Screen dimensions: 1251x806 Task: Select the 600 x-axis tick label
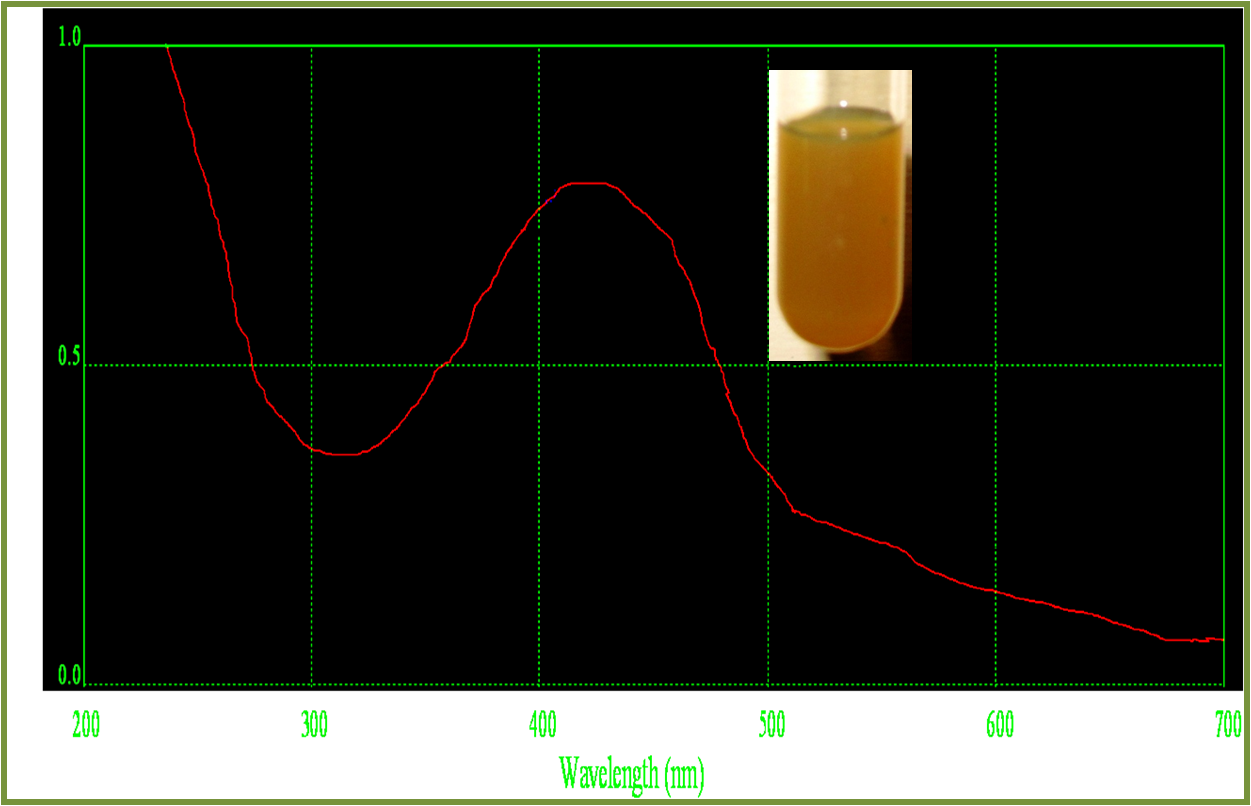point(999,725)
